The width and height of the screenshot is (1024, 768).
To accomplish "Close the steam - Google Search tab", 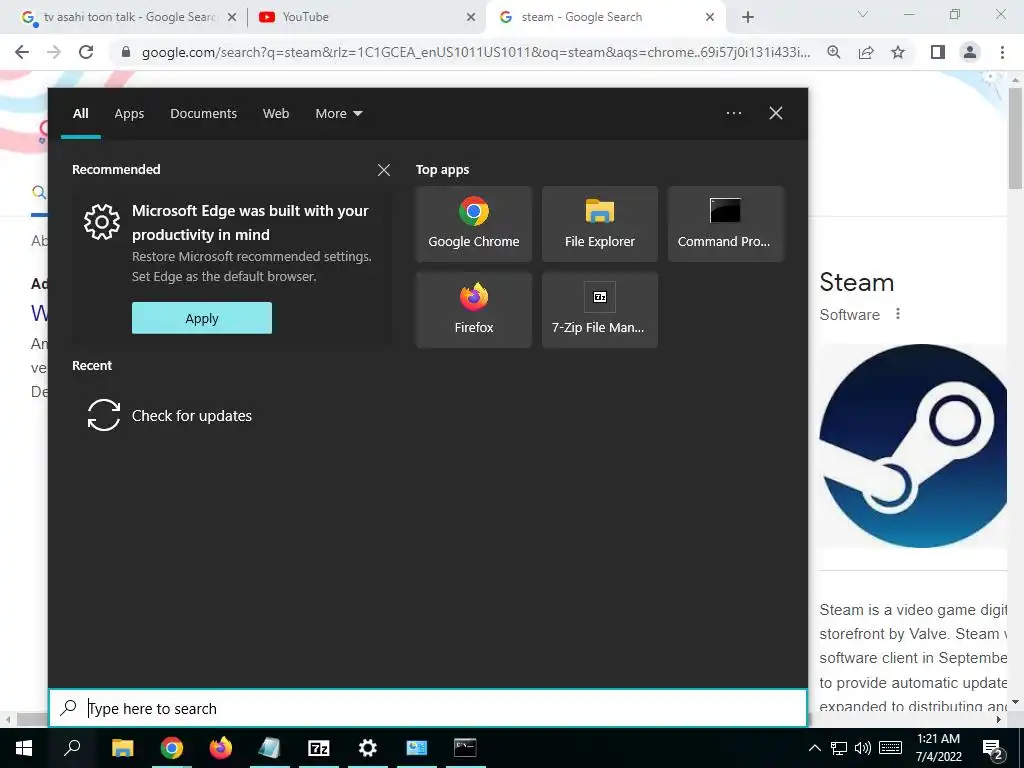I will tap(710, 18).
